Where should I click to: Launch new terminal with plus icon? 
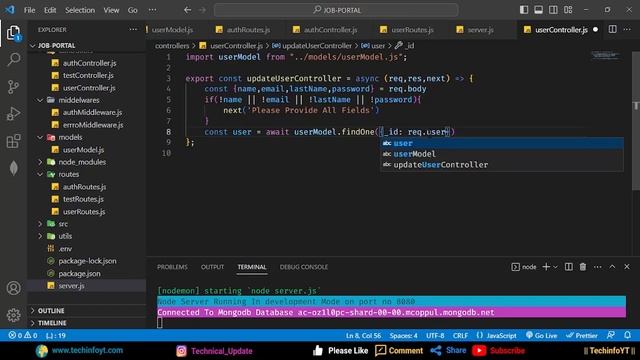point(546,267)
